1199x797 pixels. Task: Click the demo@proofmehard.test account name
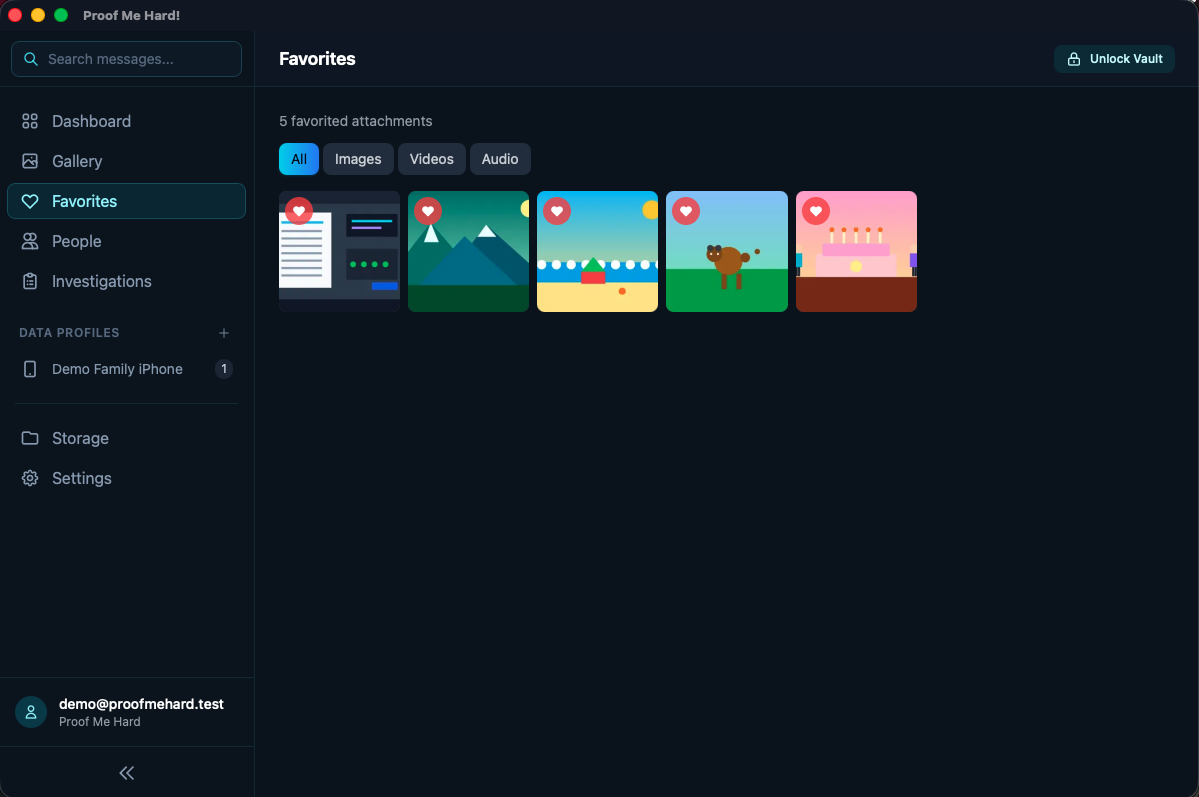click(141, 704)
